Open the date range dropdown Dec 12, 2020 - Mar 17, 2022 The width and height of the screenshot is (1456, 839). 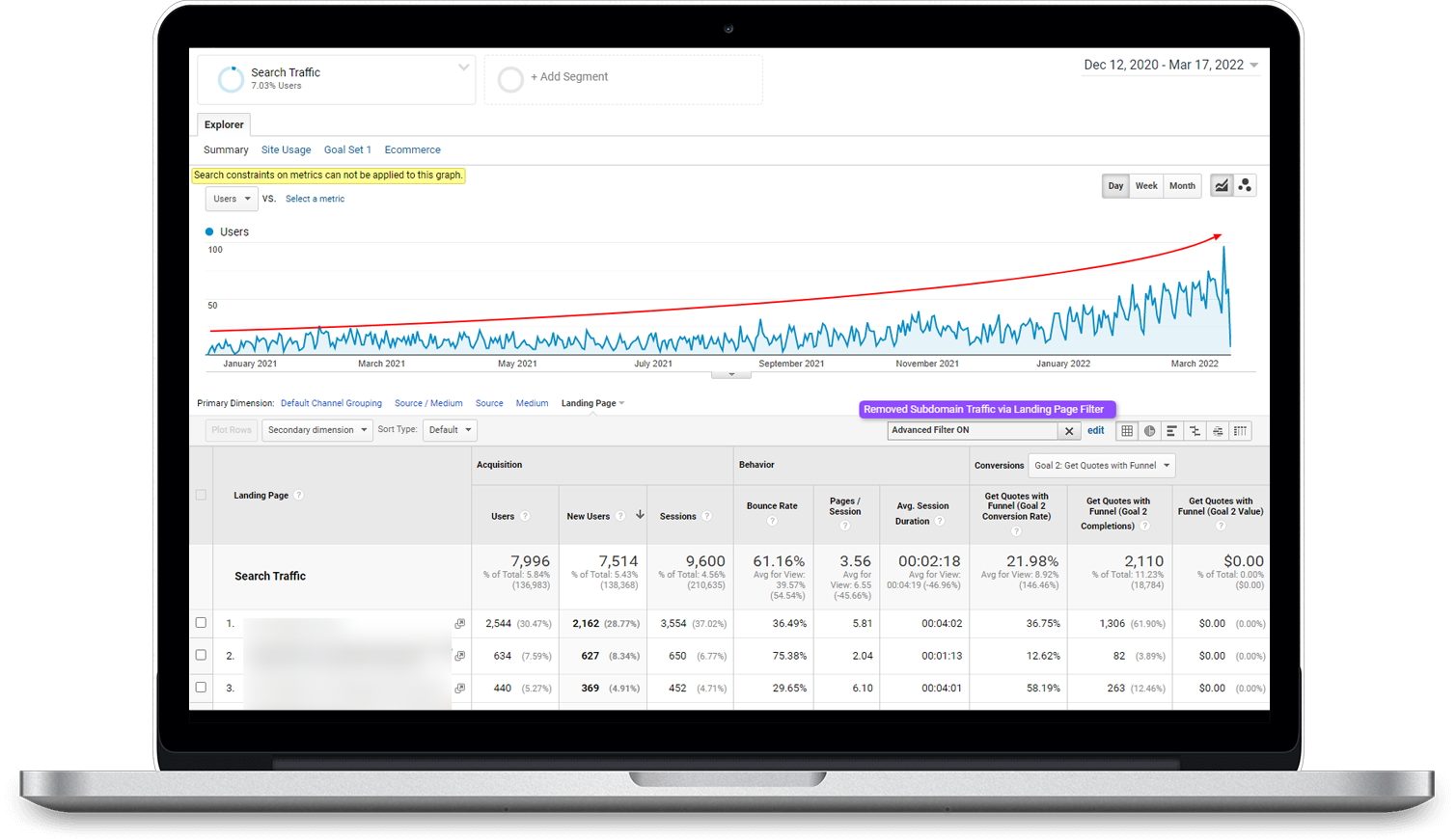coord(1170,65)
